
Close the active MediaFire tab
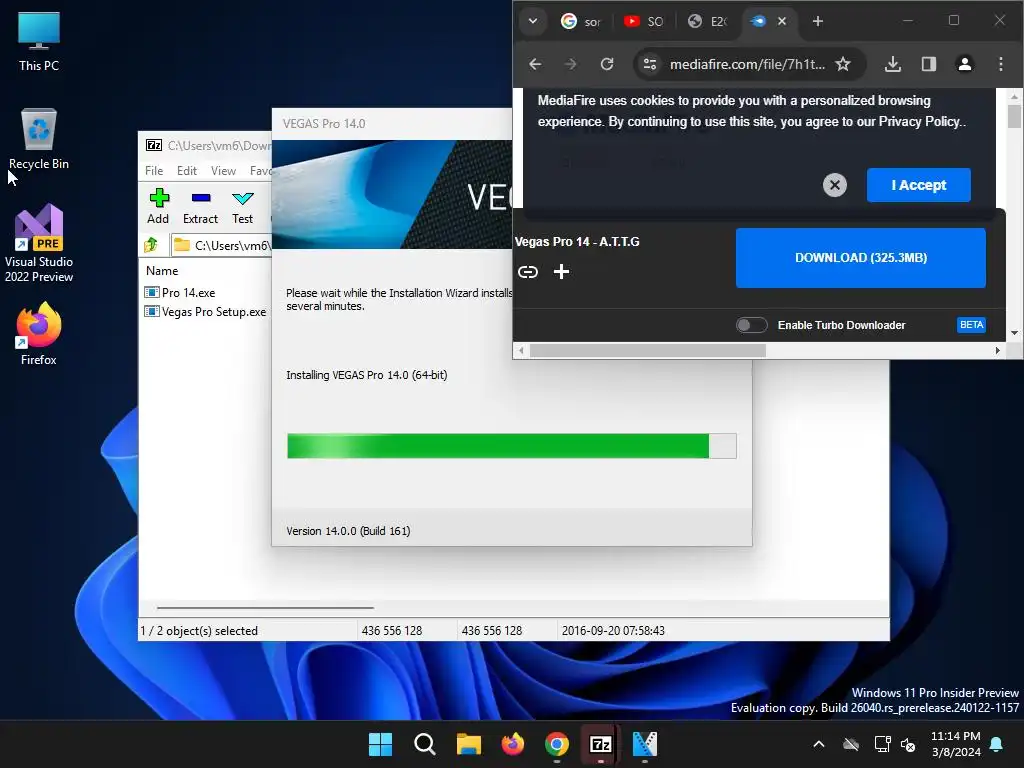click(782, 21)
